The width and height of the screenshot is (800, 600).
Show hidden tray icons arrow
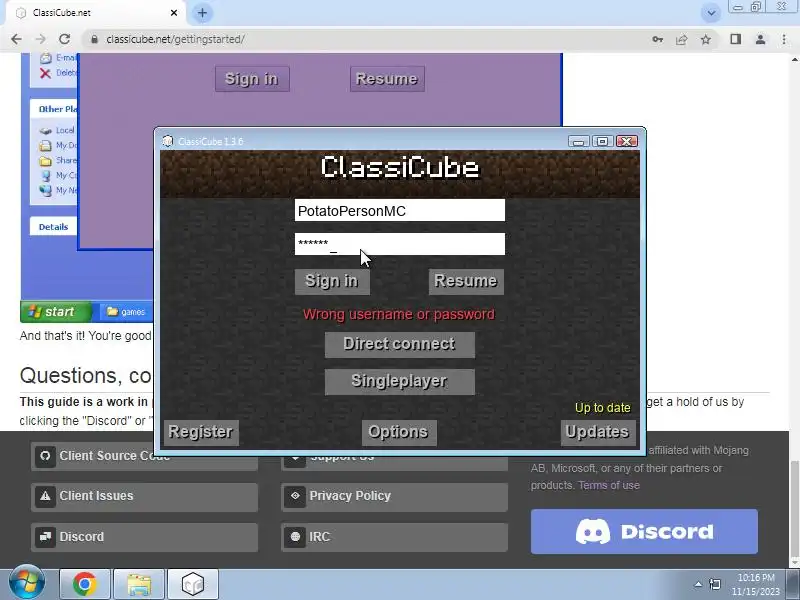coord(698,584)
